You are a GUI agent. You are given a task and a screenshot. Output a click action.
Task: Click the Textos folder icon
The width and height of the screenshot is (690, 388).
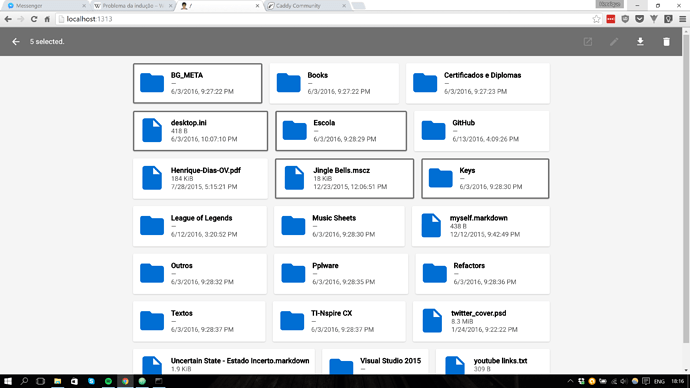coord(152,320)
